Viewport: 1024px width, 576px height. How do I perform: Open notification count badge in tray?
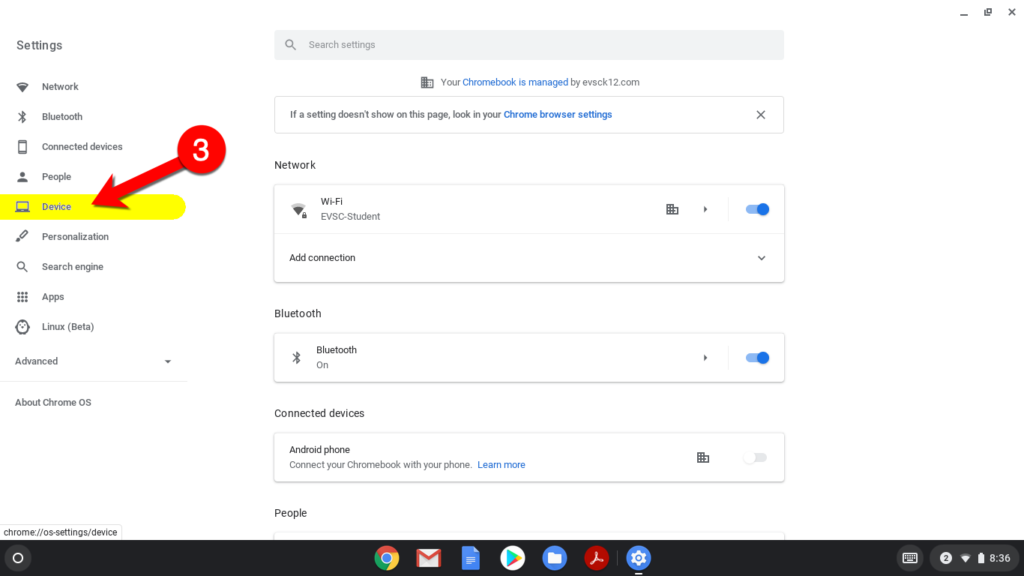tap(946, 558)
